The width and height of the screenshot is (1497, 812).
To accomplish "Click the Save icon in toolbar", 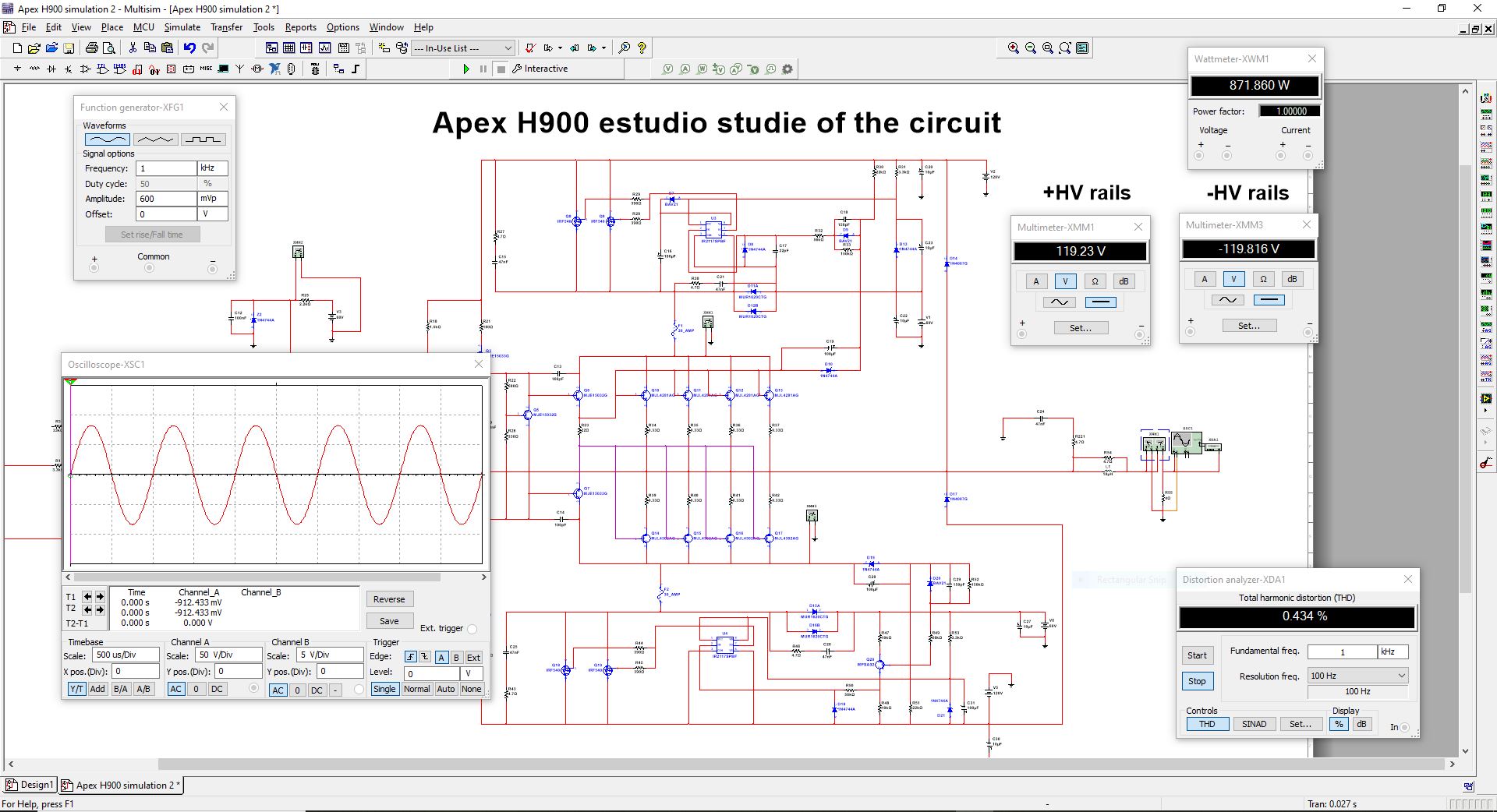I will pyautogui.click(x=69, y=48).
